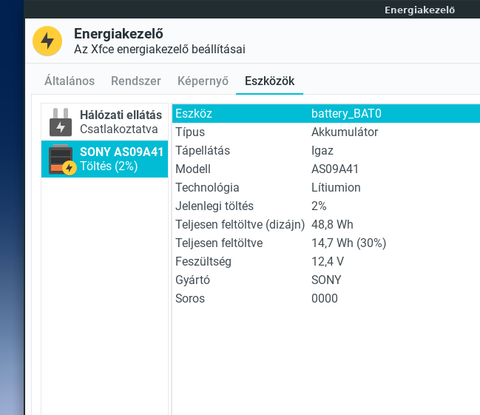Click the Feszültség 12,4 V row
Image resolution: width=480 pixels, height=415 pixels.
click(x=326, y=262)
